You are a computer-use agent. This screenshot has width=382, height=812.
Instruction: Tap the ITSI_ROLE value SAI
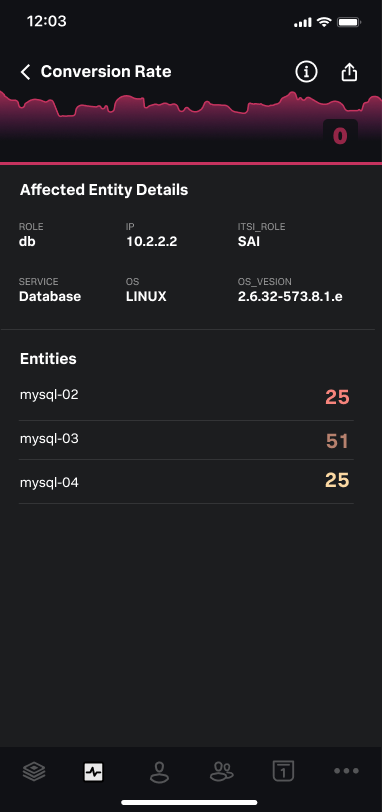pyautogui.click(x=249, y=241)
